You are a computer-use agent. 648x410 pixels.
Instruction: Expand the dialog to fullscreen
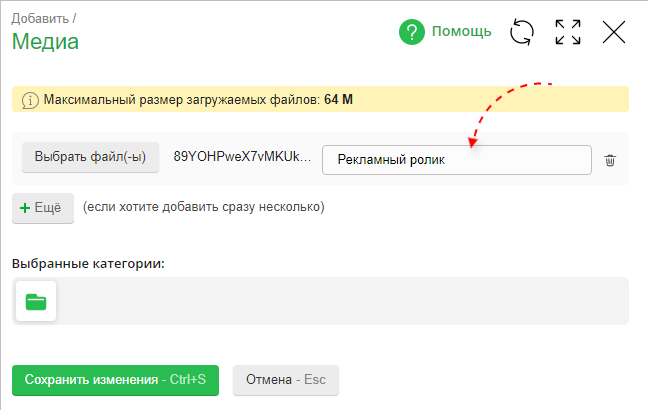point(568,32)
